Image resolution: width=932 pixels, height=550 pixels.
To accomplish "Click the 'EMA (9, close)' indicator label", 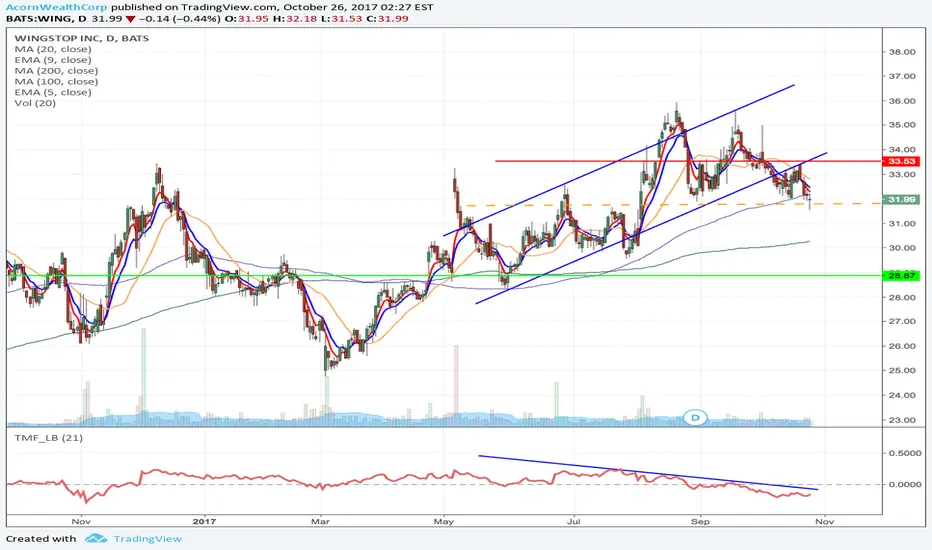I will (53, 60).
